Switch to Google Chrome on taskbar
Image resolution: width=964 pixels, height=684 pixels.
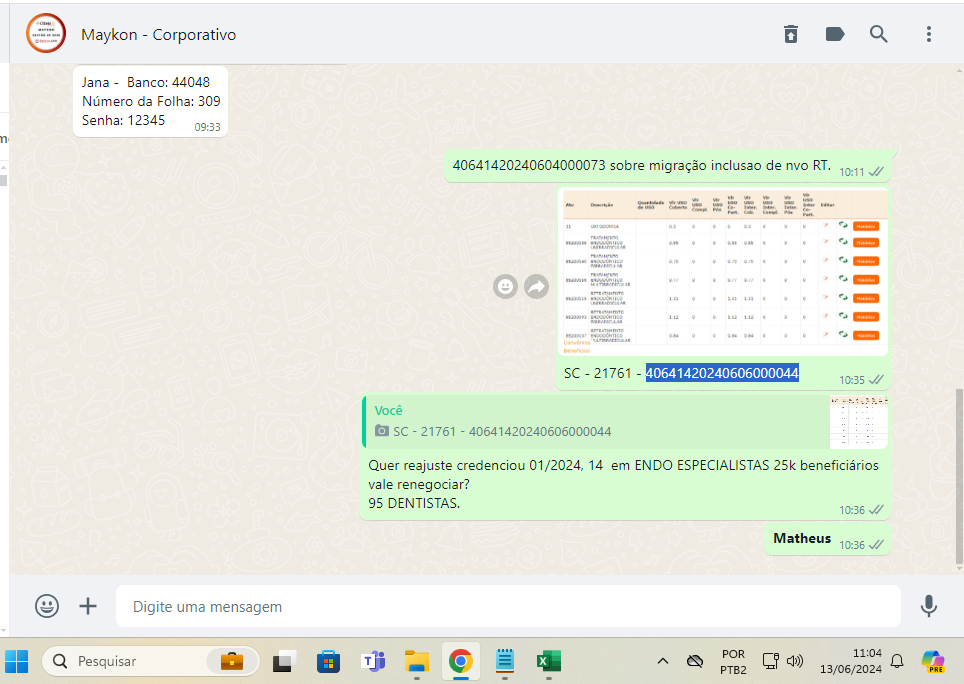[460, 661]
